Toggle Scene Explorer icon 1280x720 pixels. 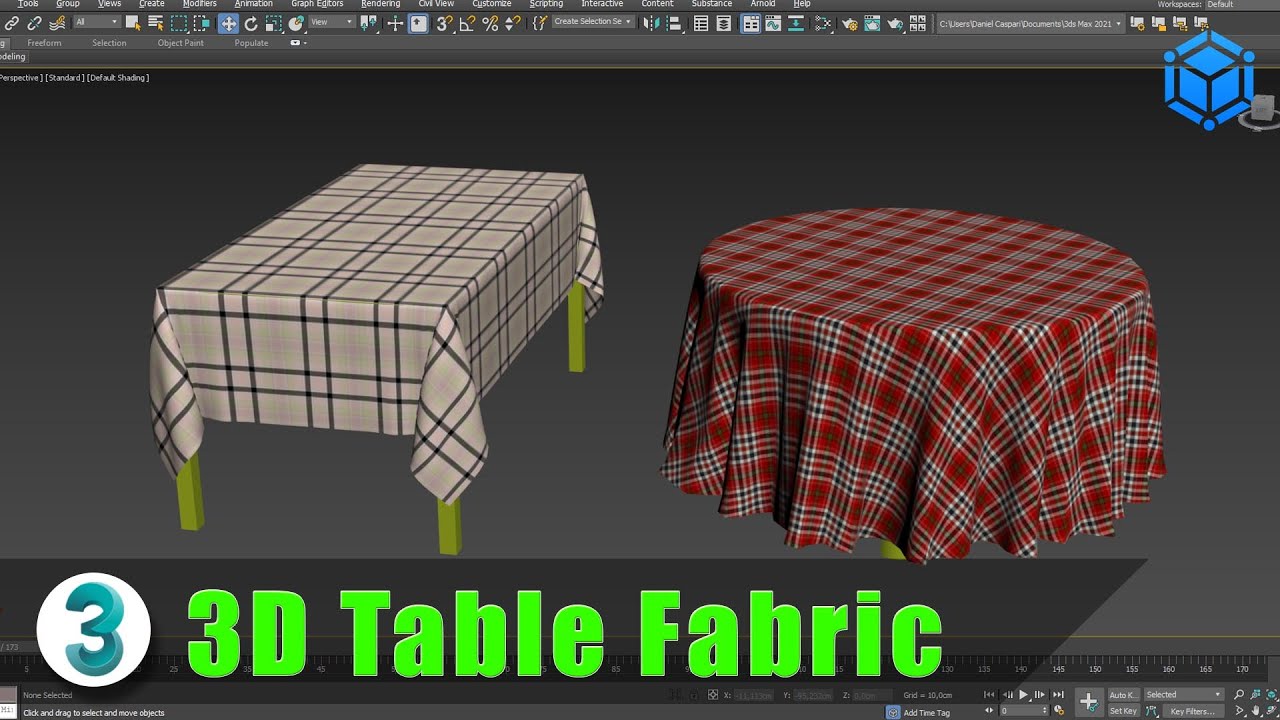click(701, 23)
